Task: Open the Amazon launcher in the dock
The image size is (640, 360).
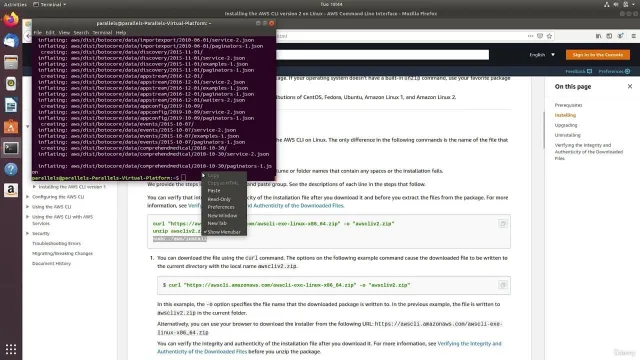Action: (x=11, y=191)
